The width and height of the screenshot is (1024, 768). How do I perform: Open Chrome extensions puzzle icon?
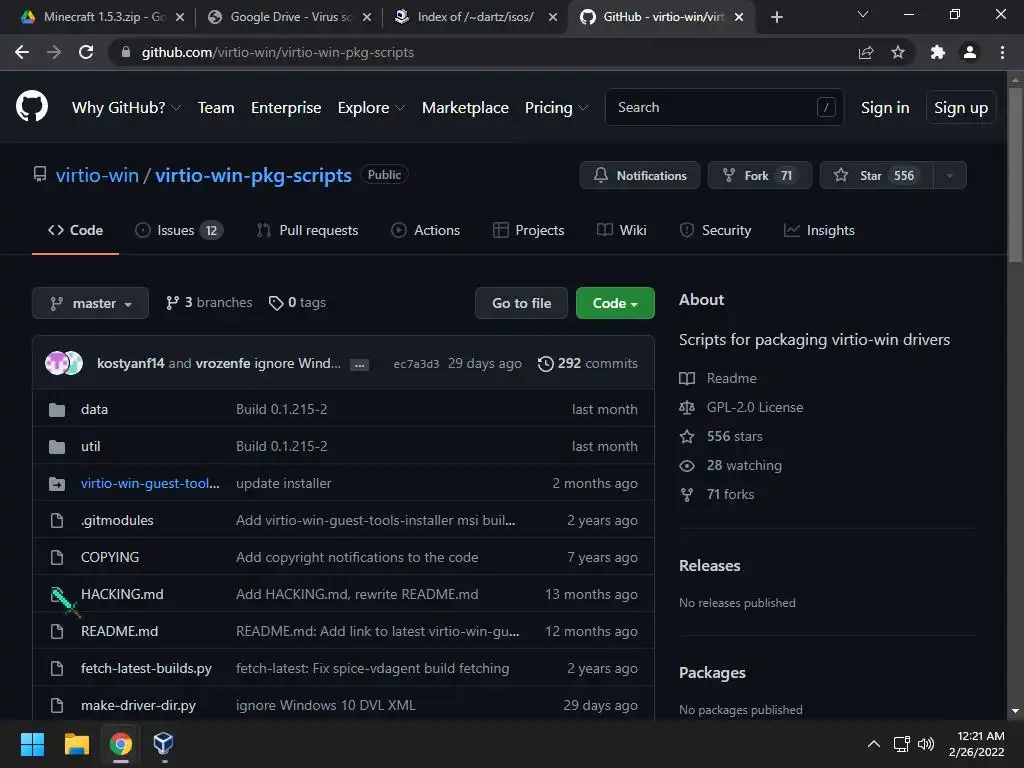(x=938, y=52)
